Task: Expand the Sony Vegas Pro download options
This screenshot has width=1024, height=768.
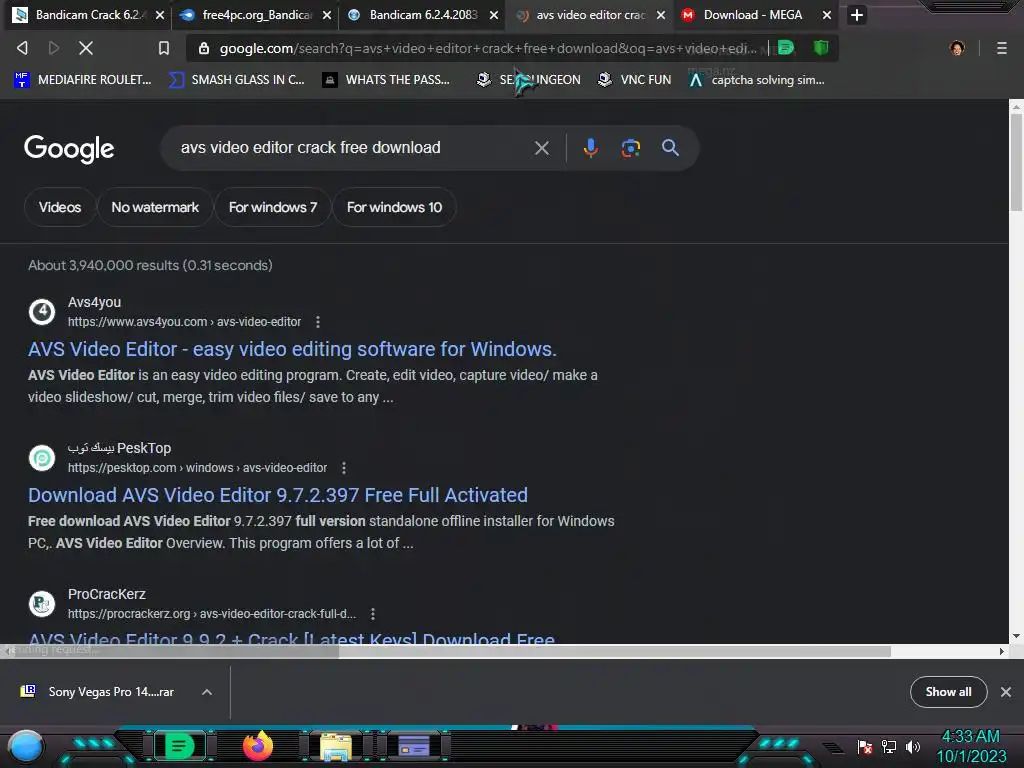Action: [x=206, y=692]
